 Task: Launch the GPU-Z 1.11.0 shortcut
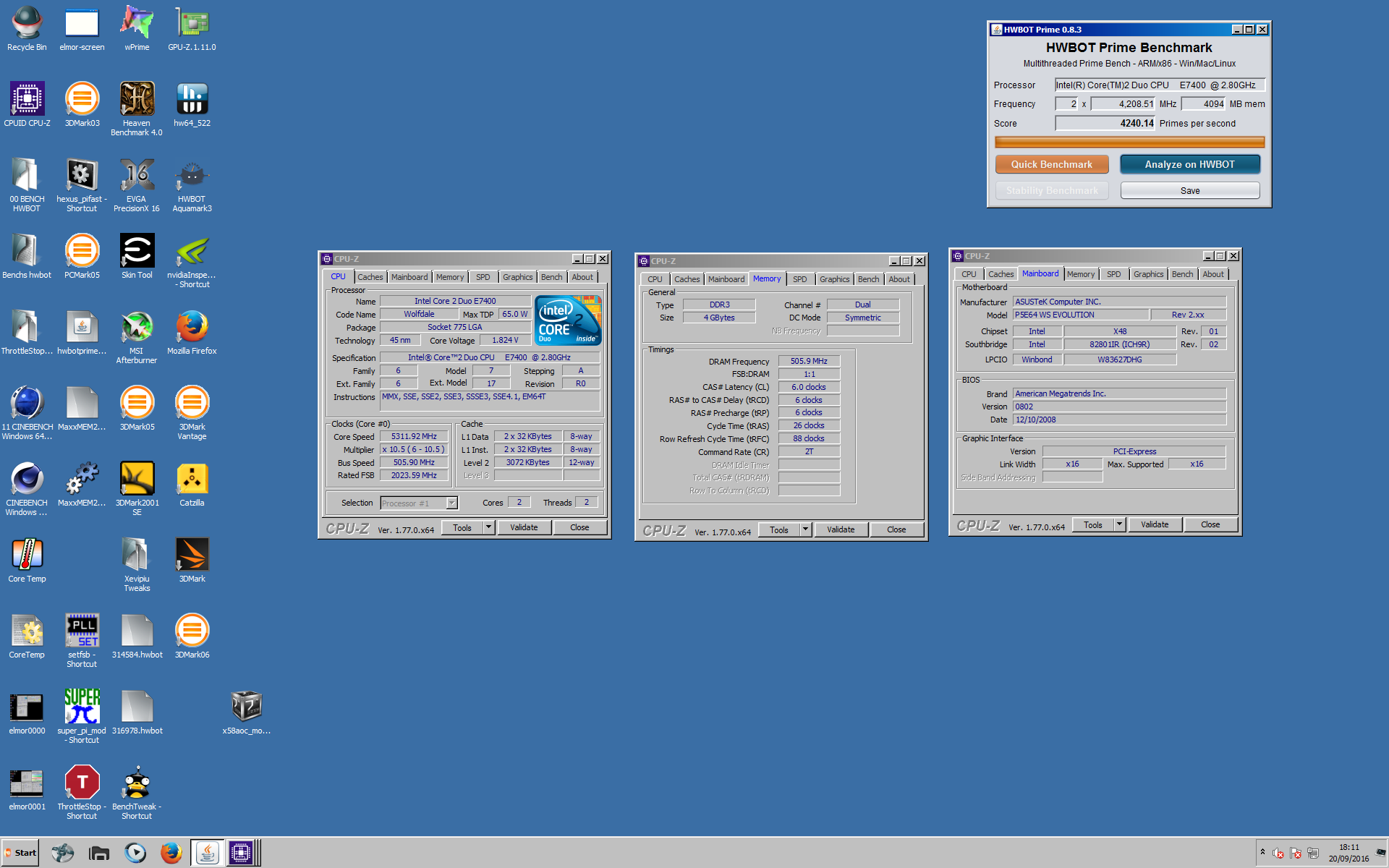[192, 29]
